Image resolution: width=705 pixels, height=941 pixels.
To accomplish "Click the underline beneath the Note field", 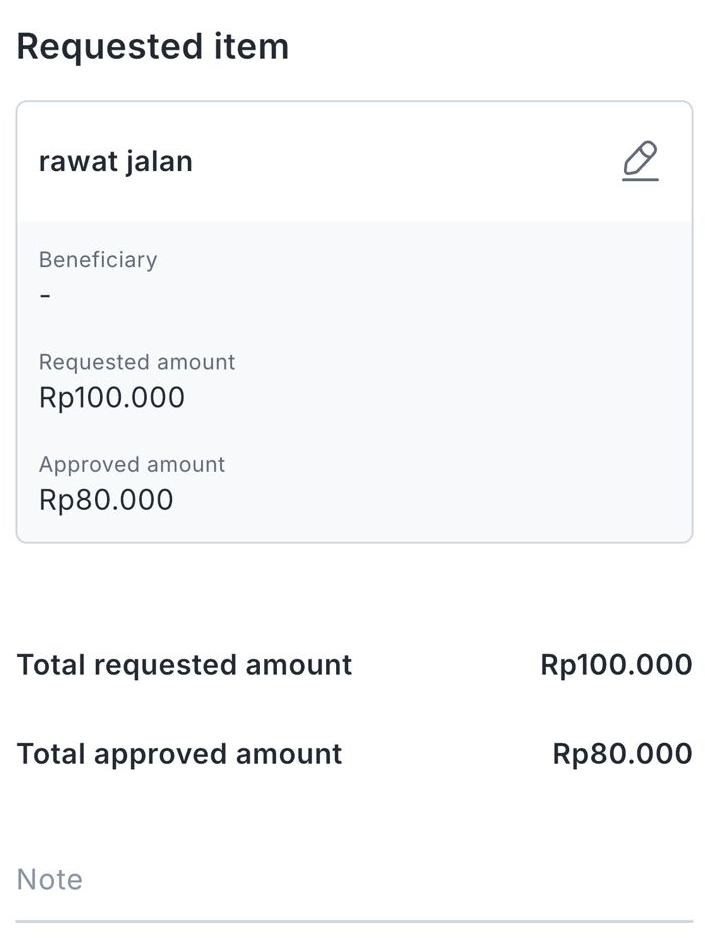I will click(354, 920).
